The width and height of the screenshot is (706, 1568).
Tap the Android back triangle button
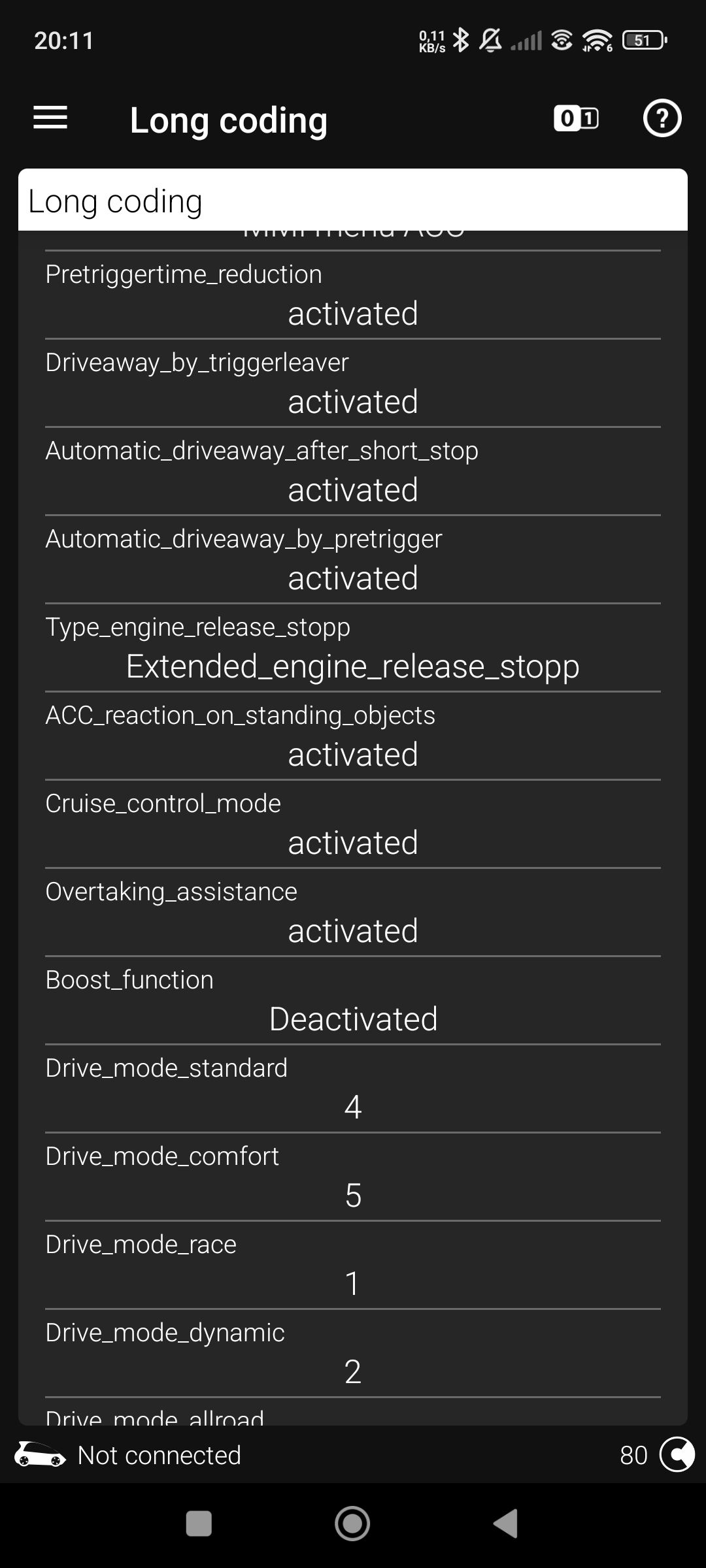click(505, 1524)
